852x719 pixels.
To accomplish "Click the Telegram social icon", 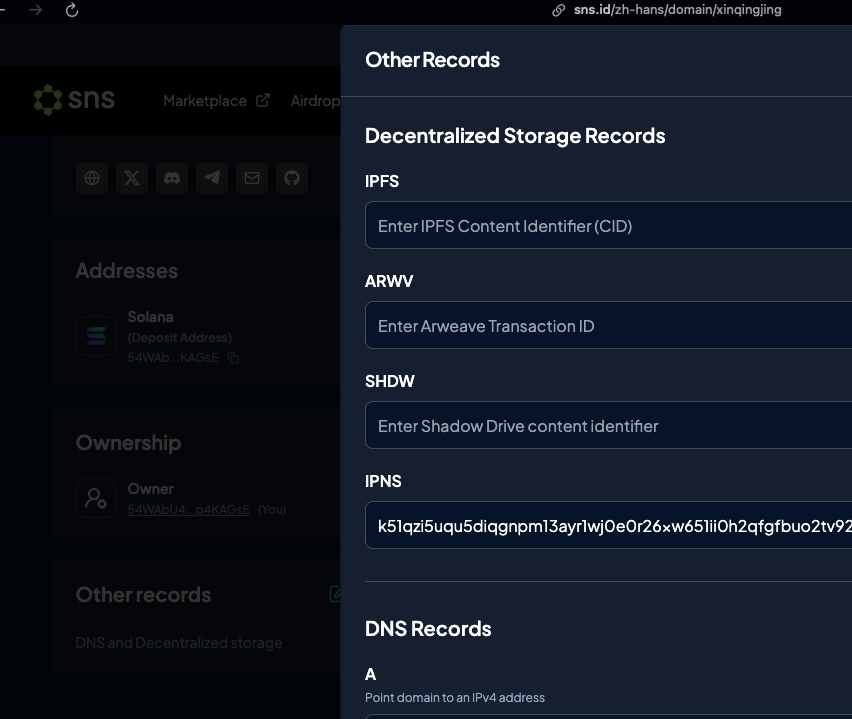I will 212,178.
